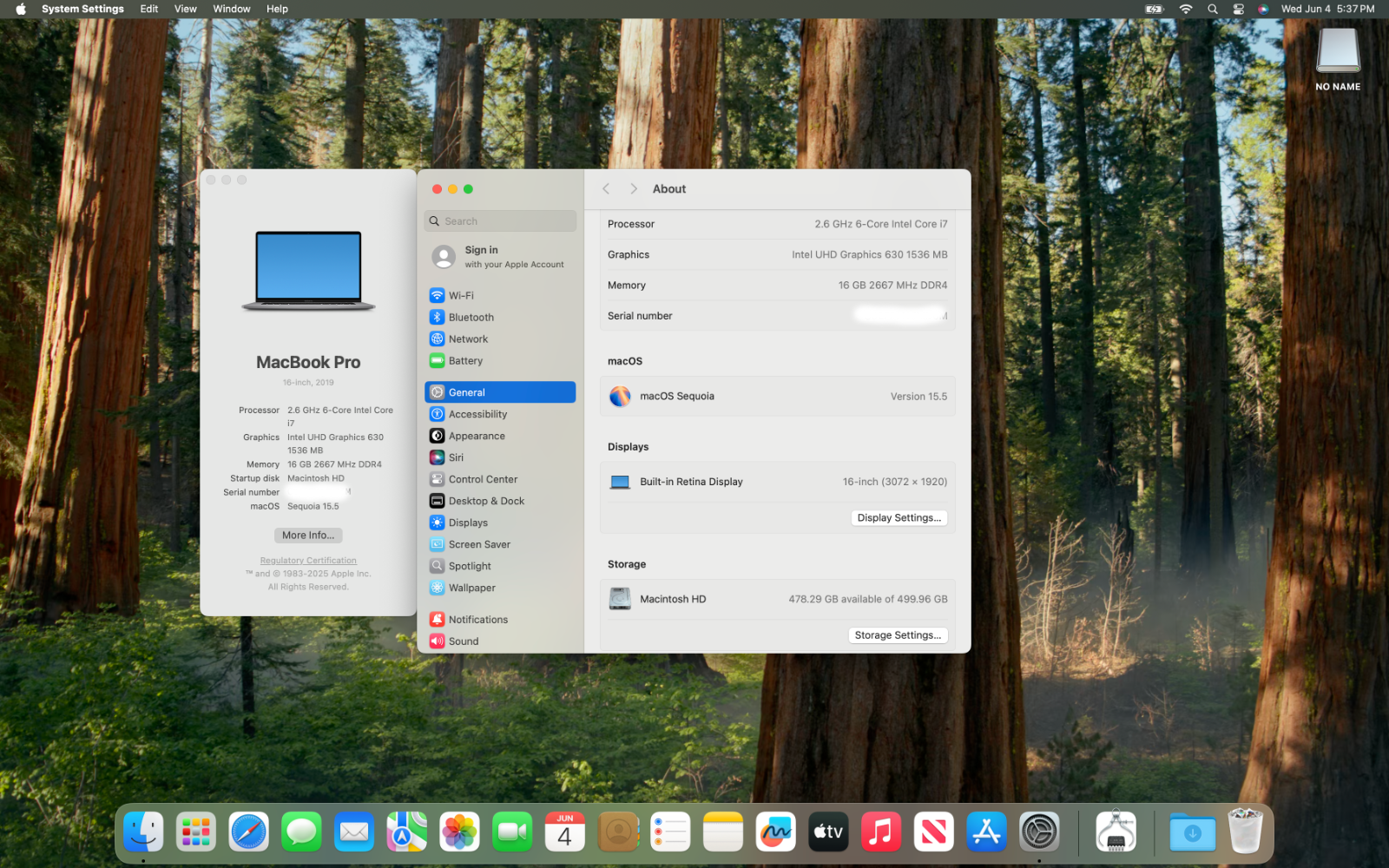The height and width of the screenshot is (868, 1389).
Task: Click the Built-in Retina Display icon
Action: coord(620,482)
